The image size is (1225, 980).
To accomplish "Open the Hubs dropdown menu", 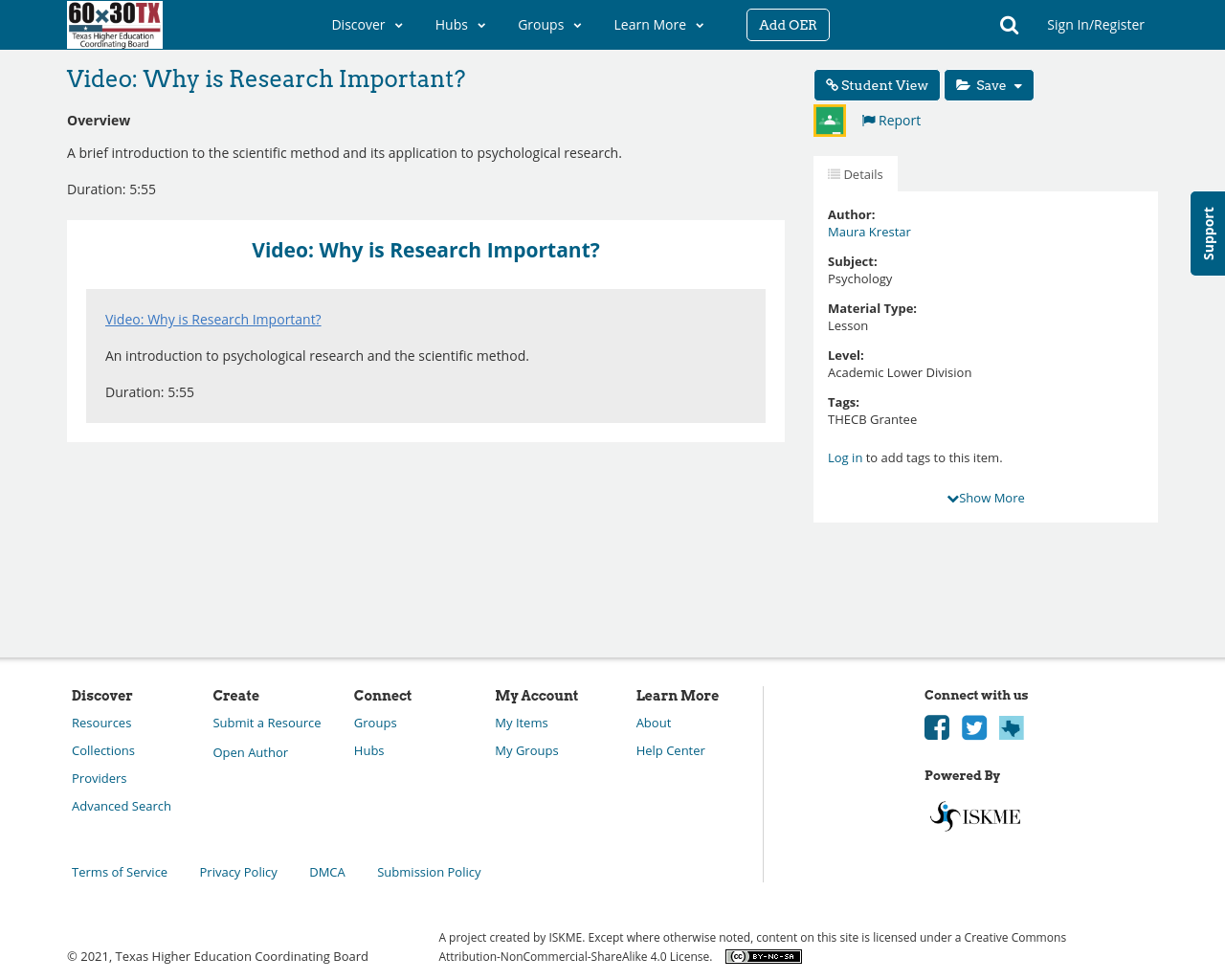I will click(x=460, y=25).
